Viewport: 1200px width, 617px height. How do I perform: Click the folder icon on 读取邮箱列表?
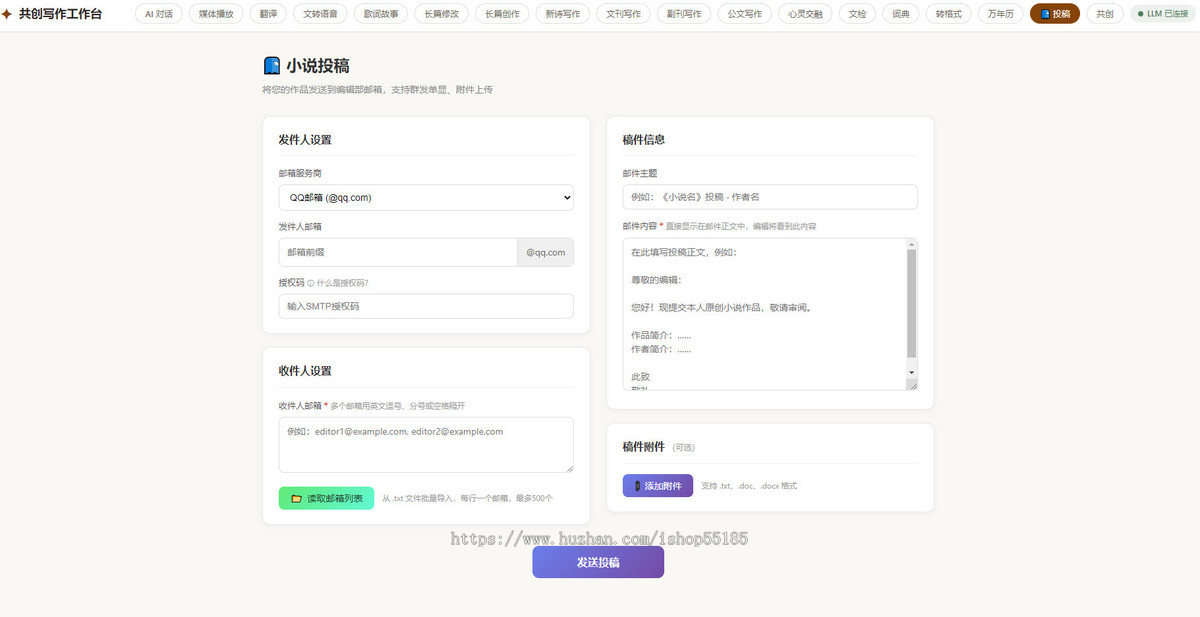pyautogui.click(x=296, y=498)
